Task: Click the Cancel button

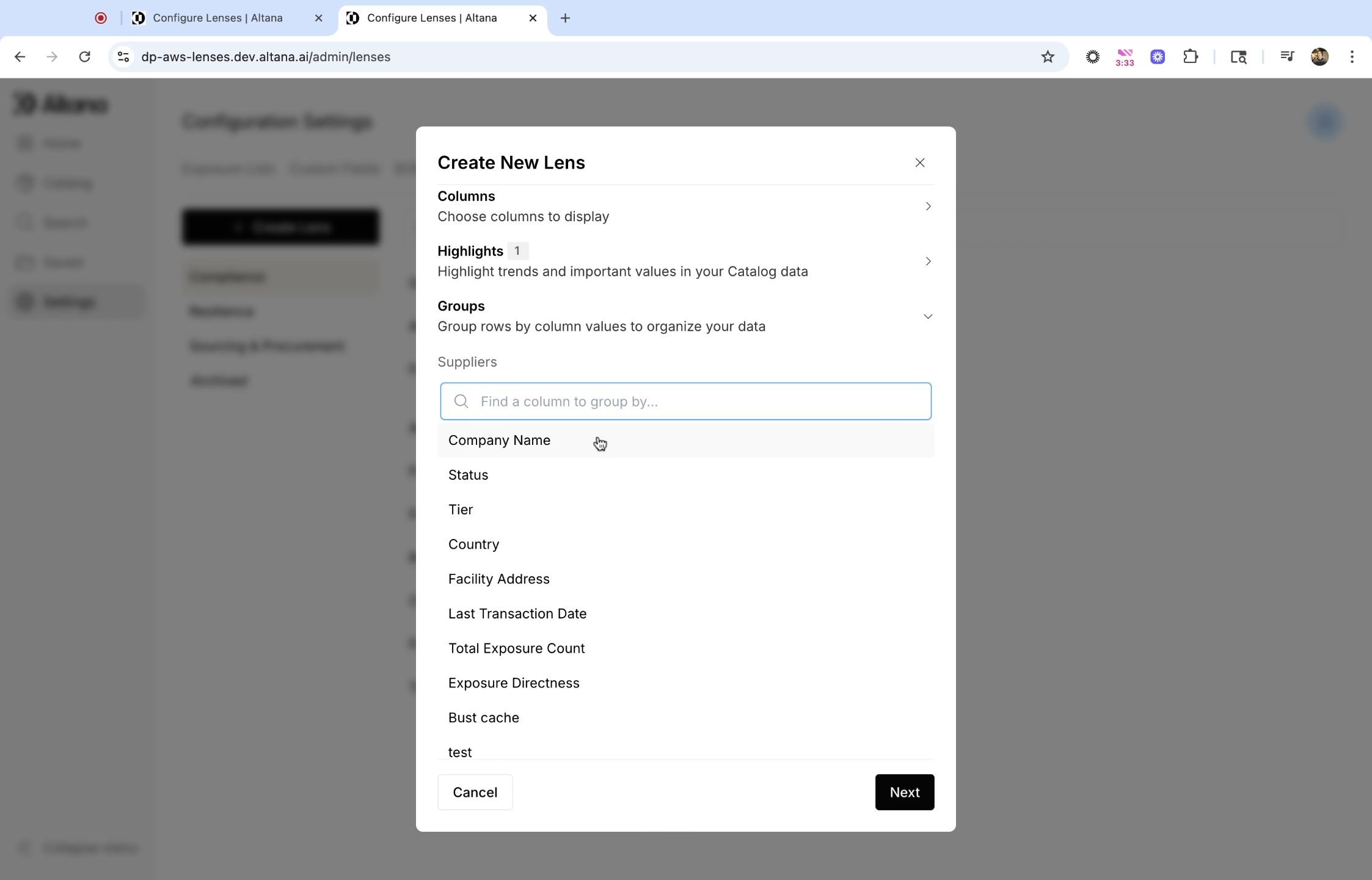Action: pyautogui.click(x=475, y=792)
